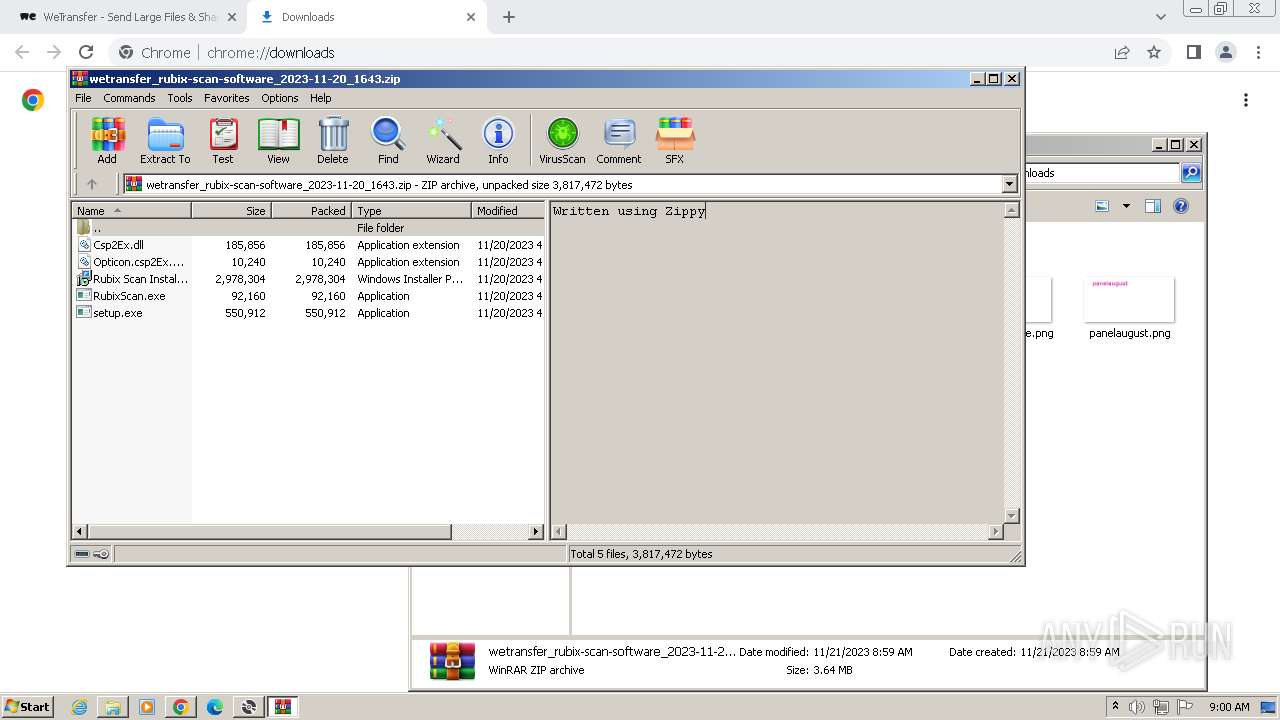The width and height of the screenshot is (1280, 720).
Task: Click the Chrome tab search chevron
Action: click(1160, 17)
